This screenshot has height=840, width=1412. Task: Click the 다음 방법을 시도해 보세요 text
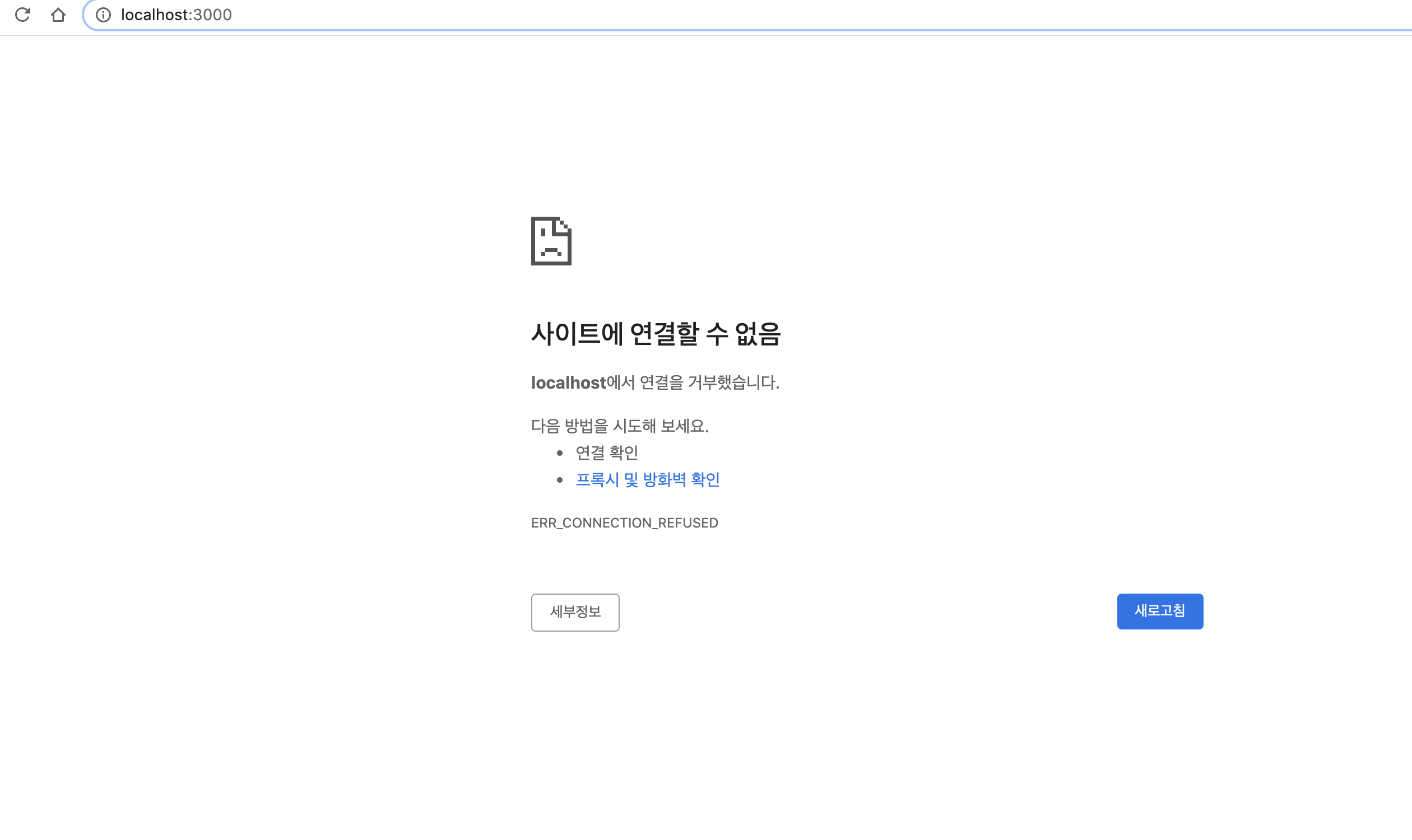[x=620, y=426]
